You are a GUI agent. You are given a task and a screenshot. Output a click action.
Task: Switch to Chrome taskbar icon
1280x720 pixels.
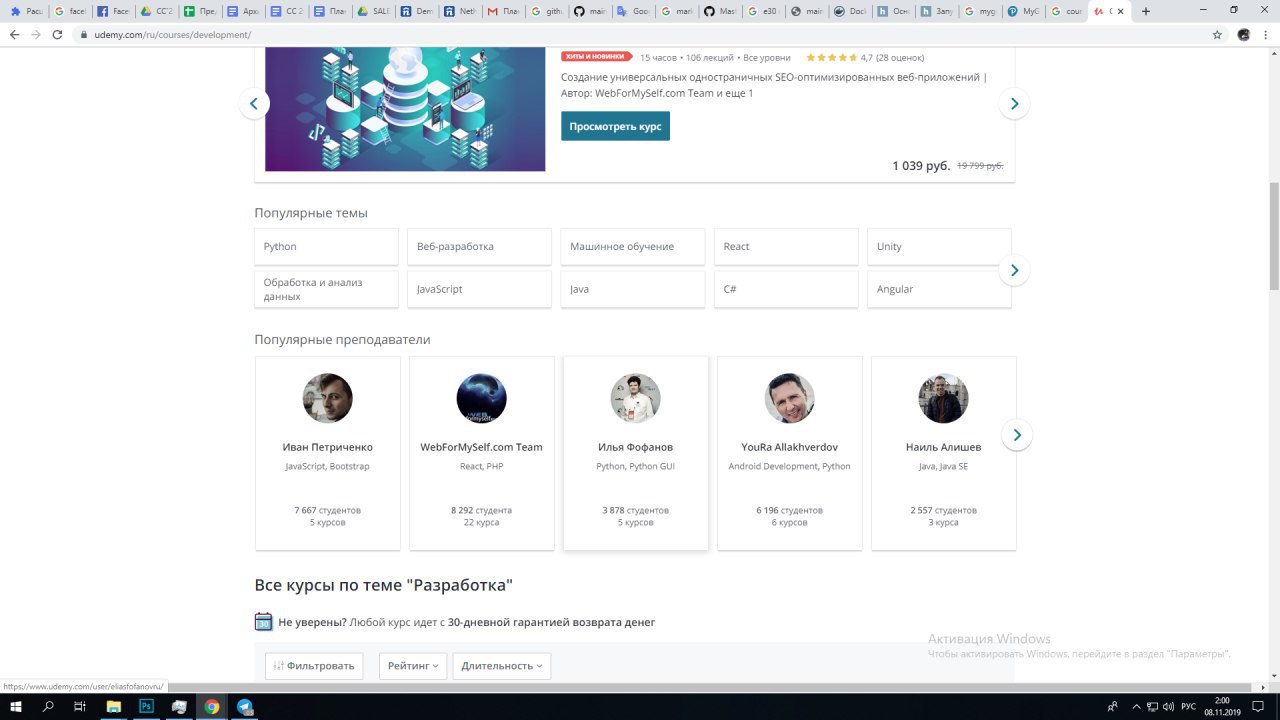click(212, 707)
